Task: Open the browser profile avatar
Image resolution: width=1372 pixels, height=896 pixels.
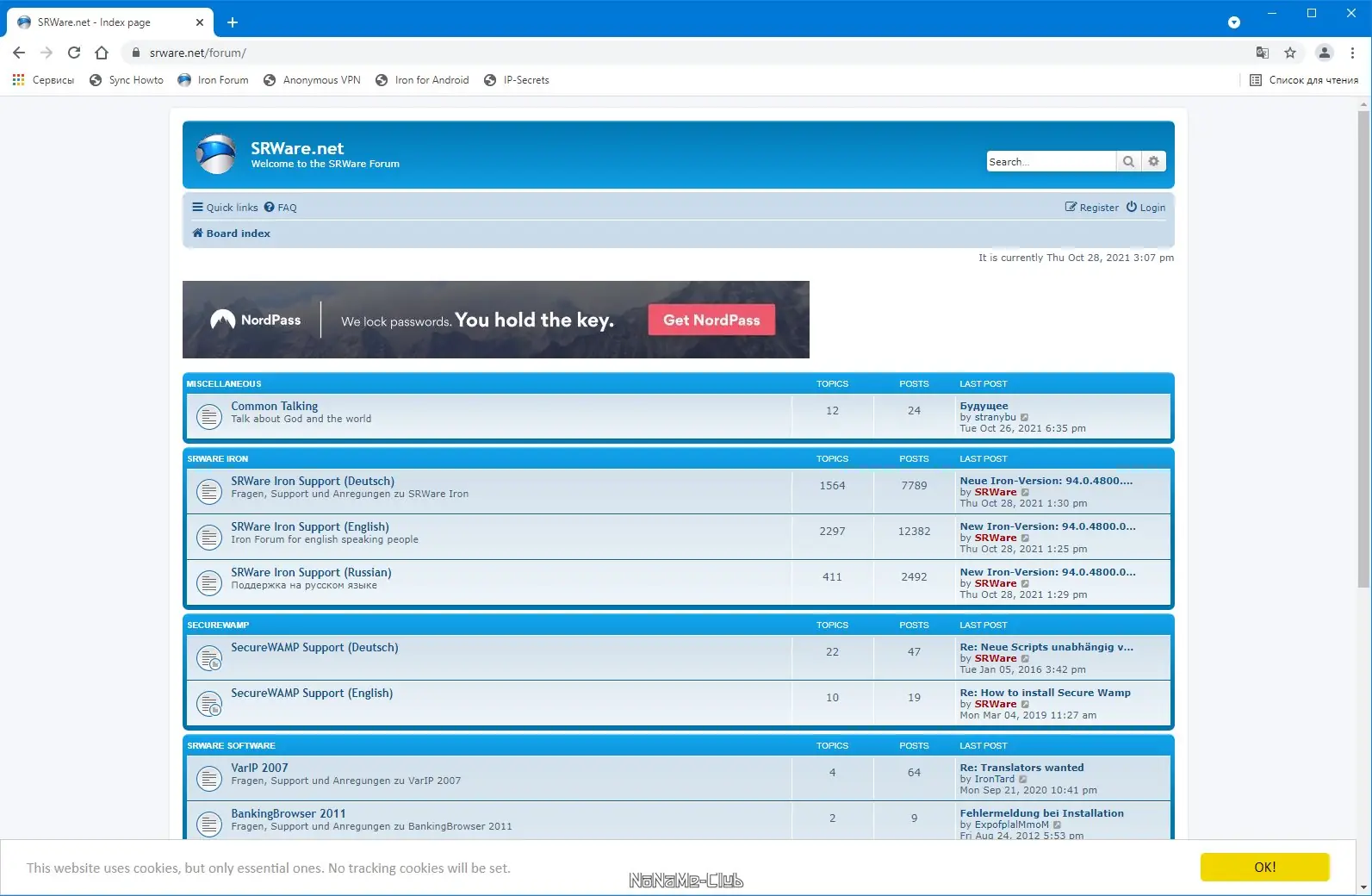Action: (x=1325, y=53)
